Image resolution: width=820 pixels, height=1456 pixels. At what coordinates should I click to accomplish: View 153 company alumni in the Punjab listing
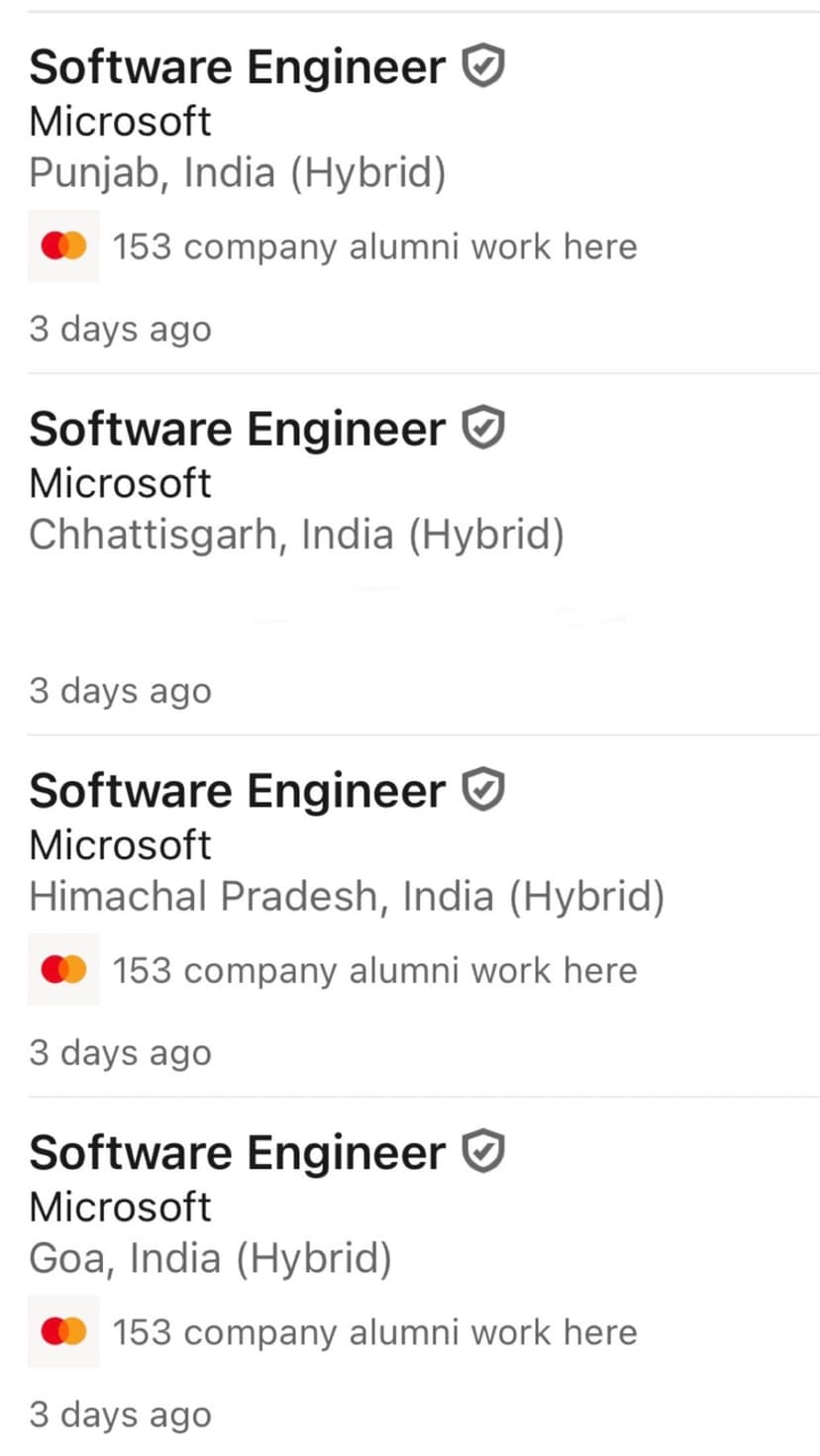pyautogui.click(x=374, y=246)
